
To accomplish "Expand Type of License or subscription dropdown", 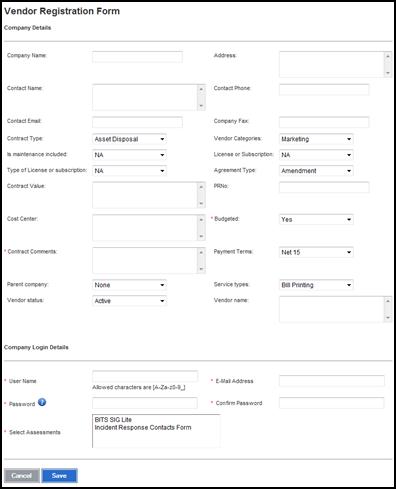I will click(129, 171).
